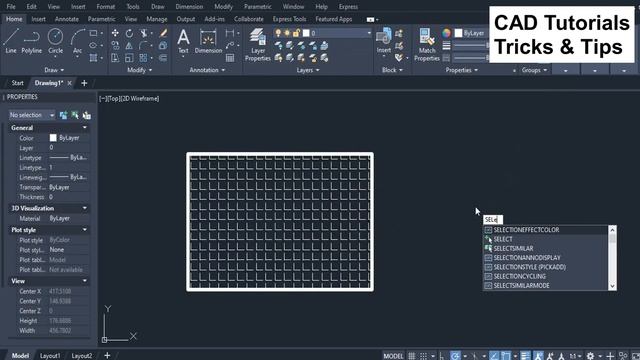Viewport: 640px width, 360px height.
Task: Collapse the General properties section
Action: (84, 128)
